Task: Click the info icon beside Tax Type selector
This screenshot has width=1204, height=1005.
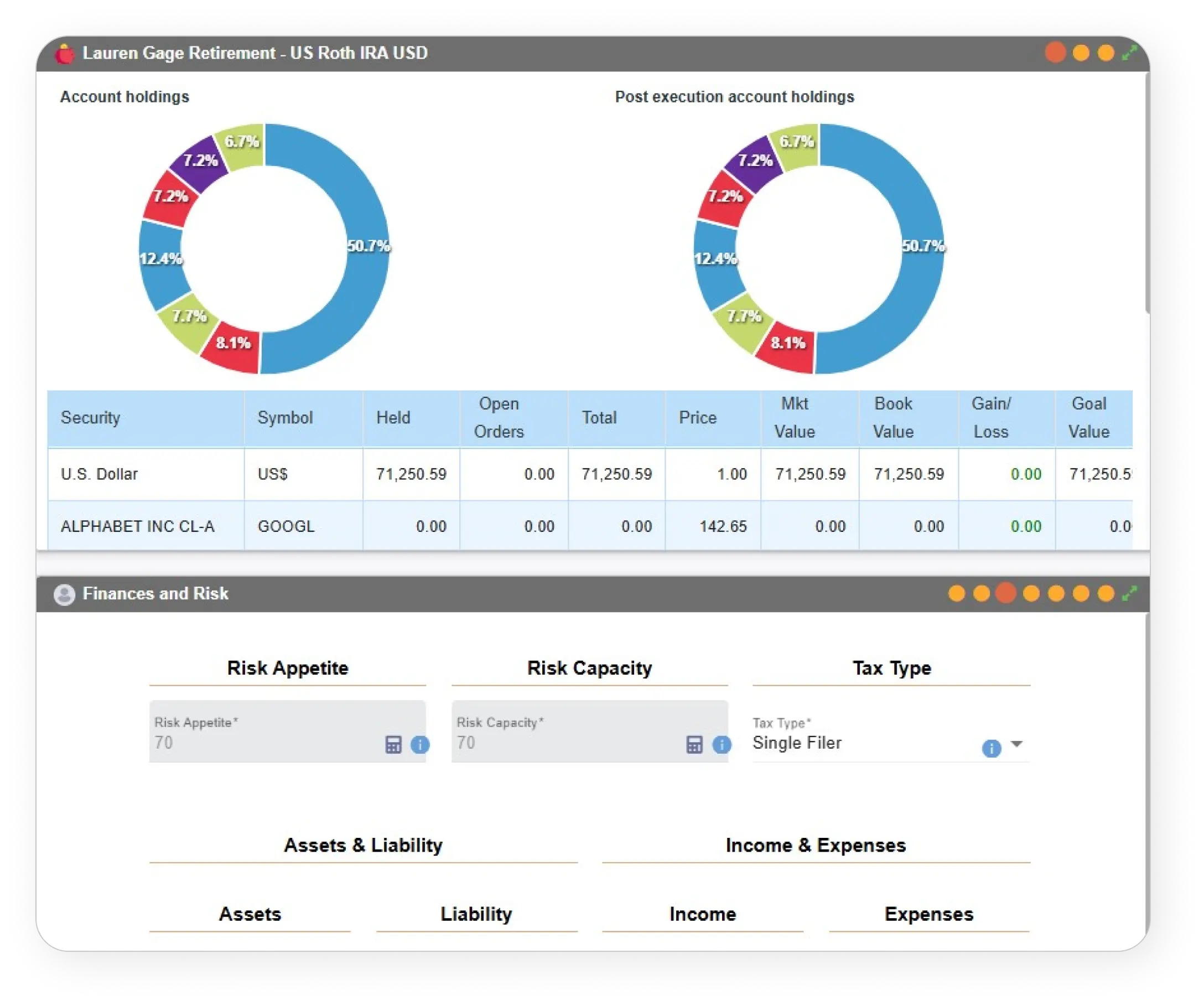Action: point(992,746)
